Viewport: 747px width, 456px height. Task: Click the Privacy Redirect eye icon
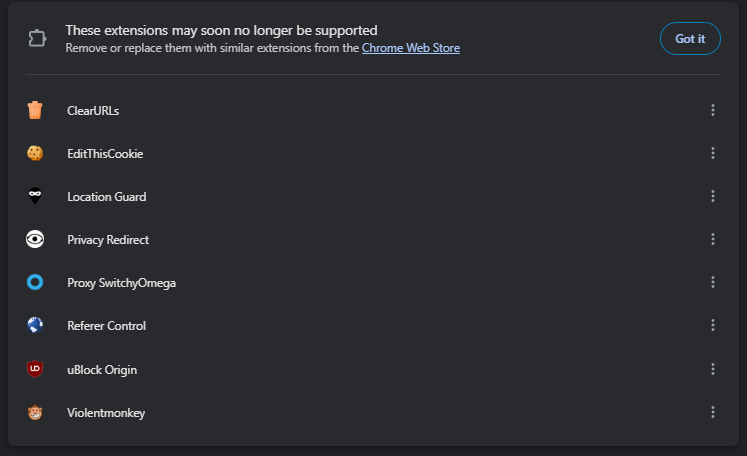pyautogui.click(x=35, y=240)
